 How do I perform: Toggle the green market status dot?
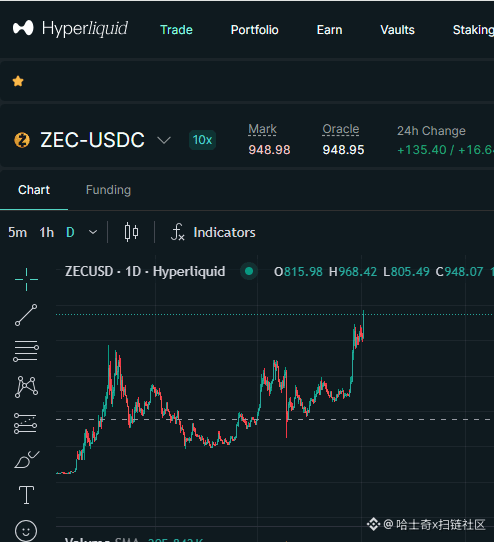pos(249,271)
